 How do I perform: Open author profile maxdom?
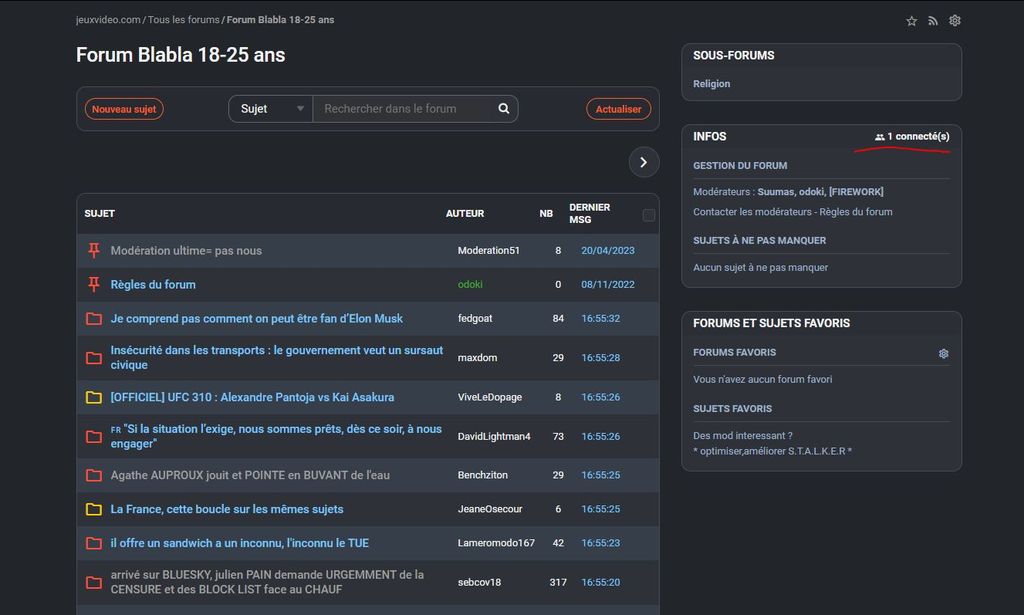click(477, 358)
